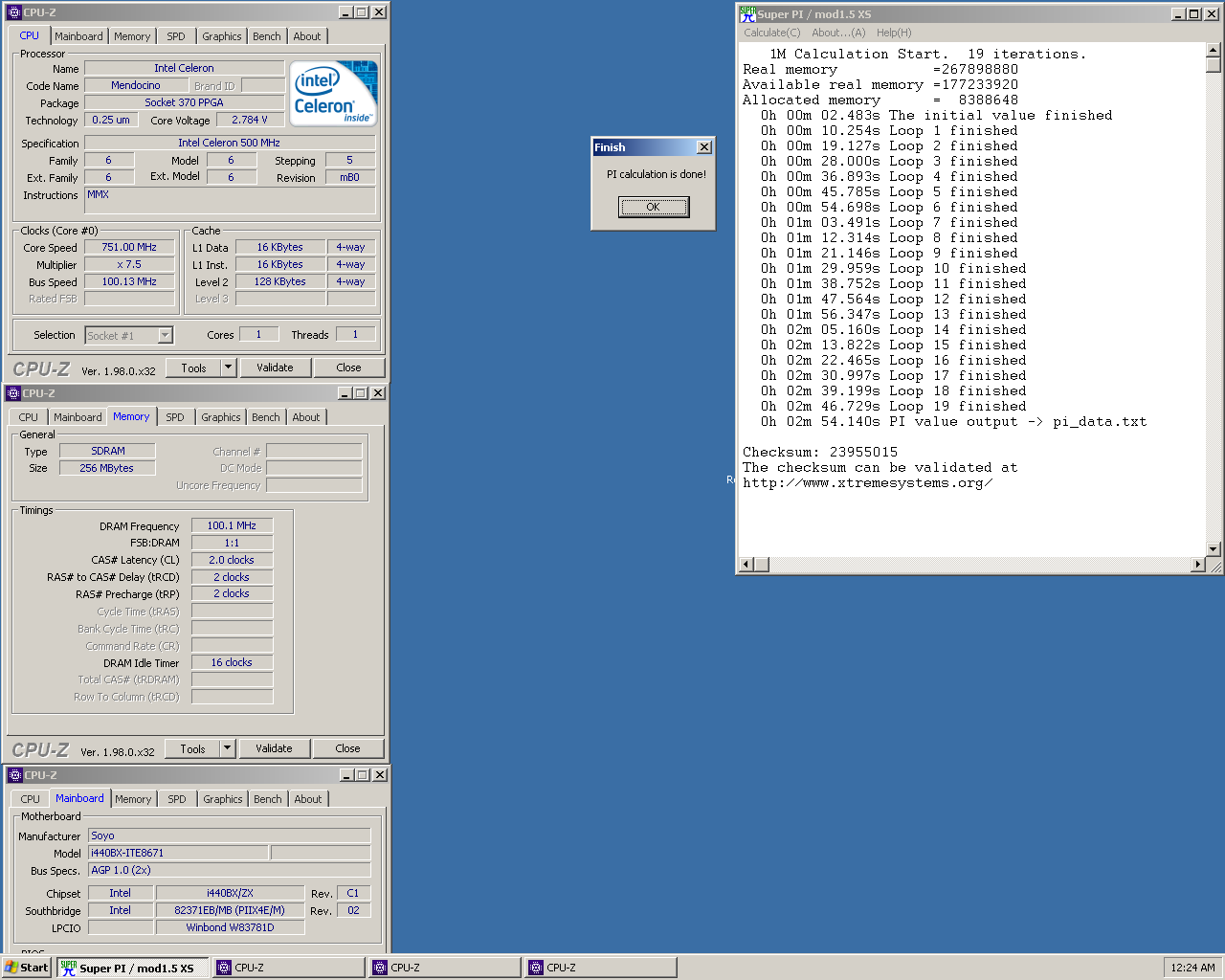Screen dimensions: 1225x980
Task: Open Tools dropdown arrow in the top CPU-Z window
Action: (x=228, y=367)
